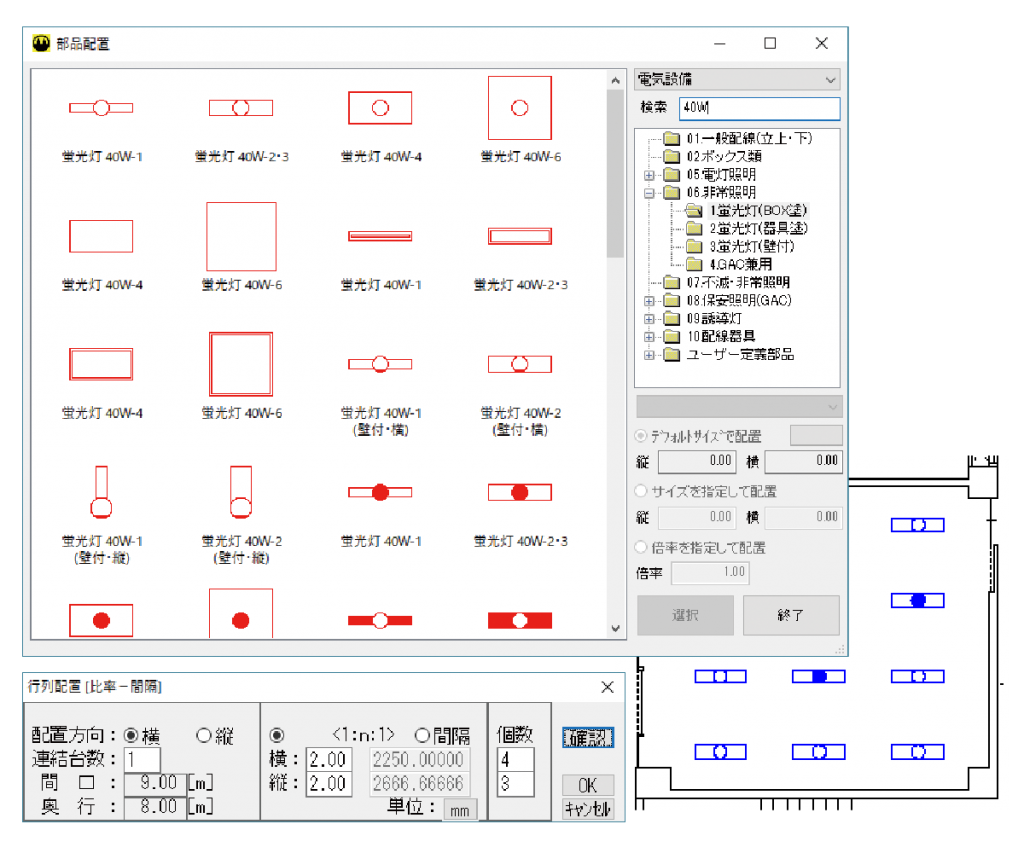Select the thin bar 蛍光灯 40W-1 symbol
The height and width of the screenshot is (853, 1024).
coord(379,235)
